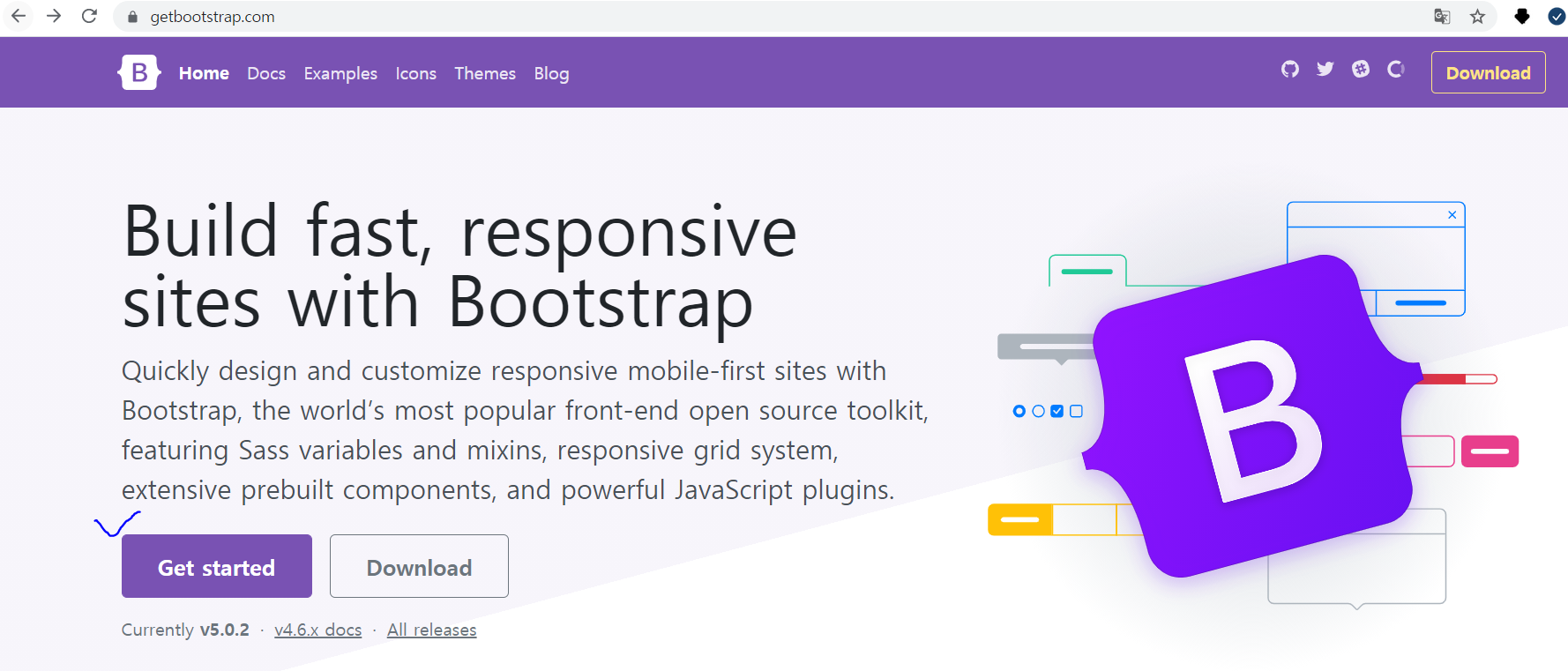
Task: Open the Twitter icon link
Action: pyautogui.click(x=1325, y=69)
